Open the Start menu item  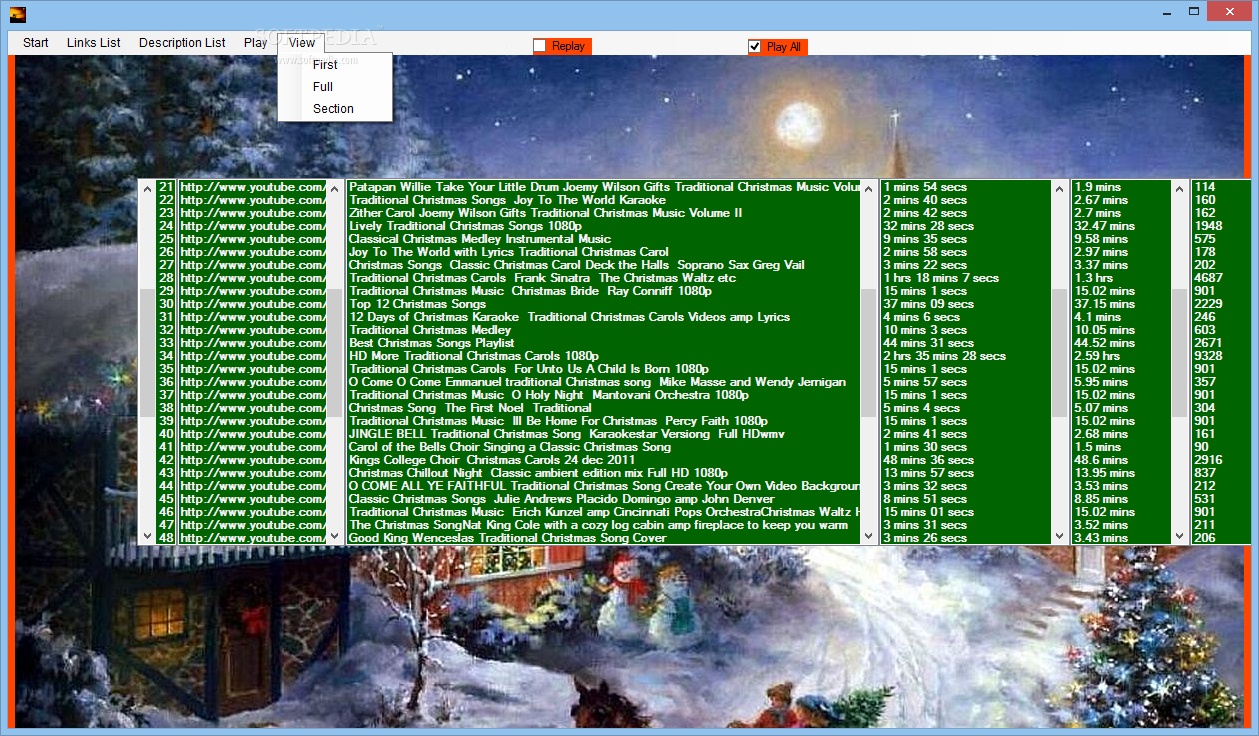[36, 43]
